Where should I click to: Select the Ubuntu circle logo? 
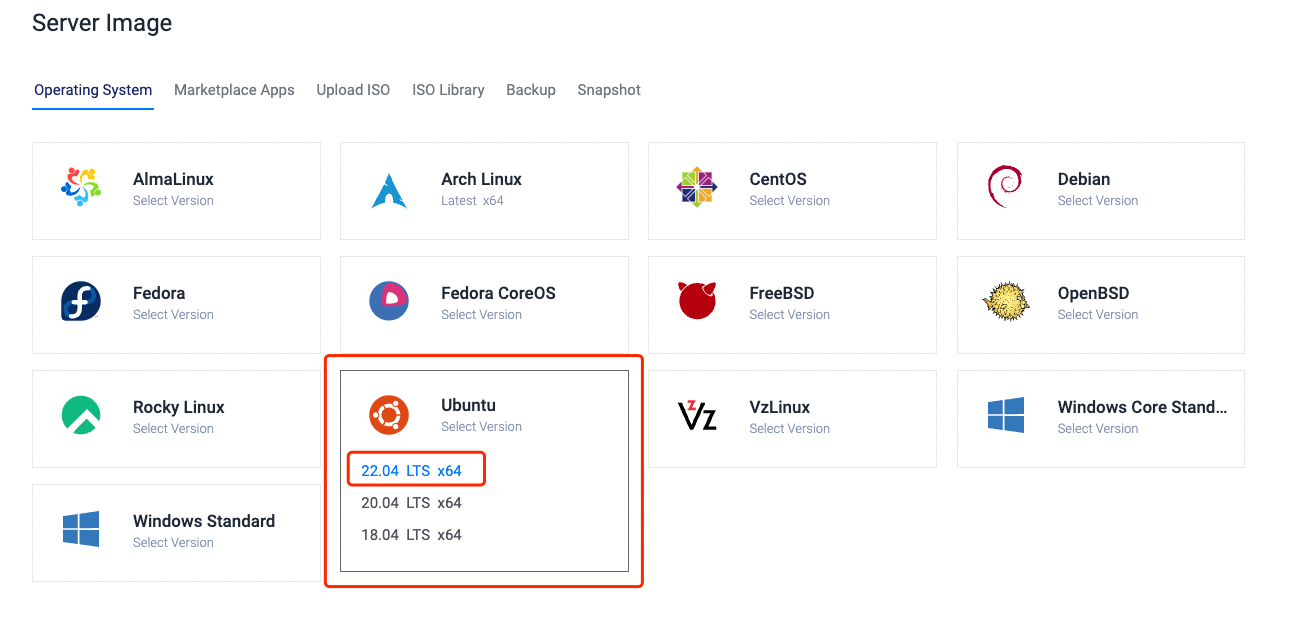389,416
